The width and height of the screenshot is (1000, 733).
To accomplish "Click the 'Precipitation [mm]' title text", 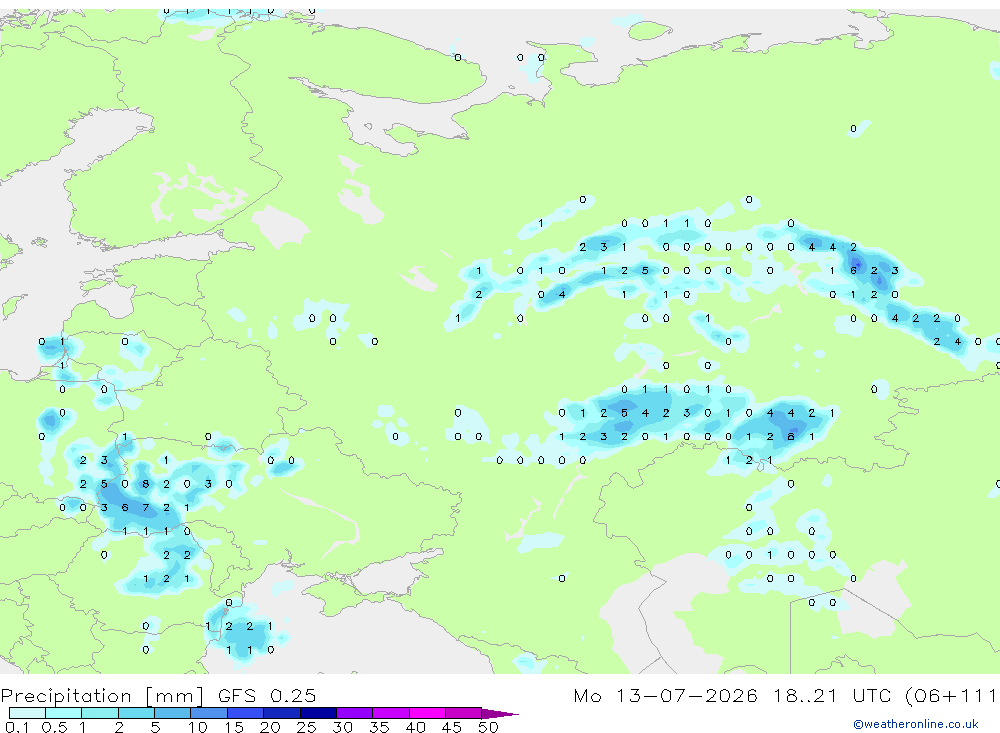I will point(102,697).
